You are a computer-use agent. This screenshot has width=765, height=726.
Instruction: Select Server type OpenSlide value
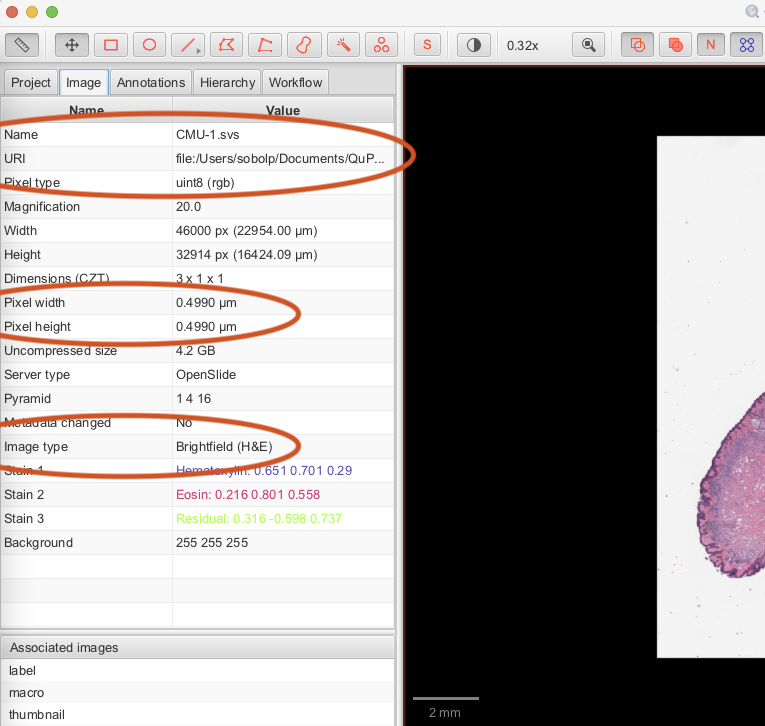coord(206,375)
